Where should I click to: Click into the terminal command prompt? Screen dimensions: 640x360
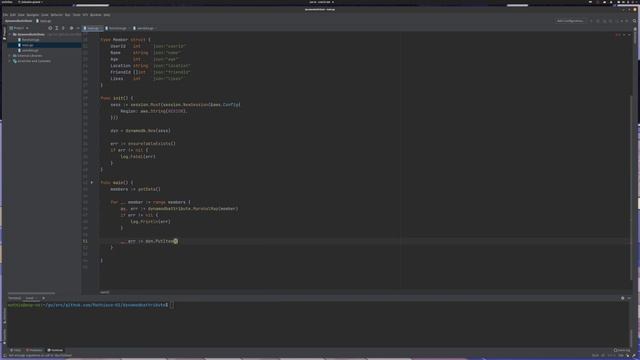tap(171, 305)
